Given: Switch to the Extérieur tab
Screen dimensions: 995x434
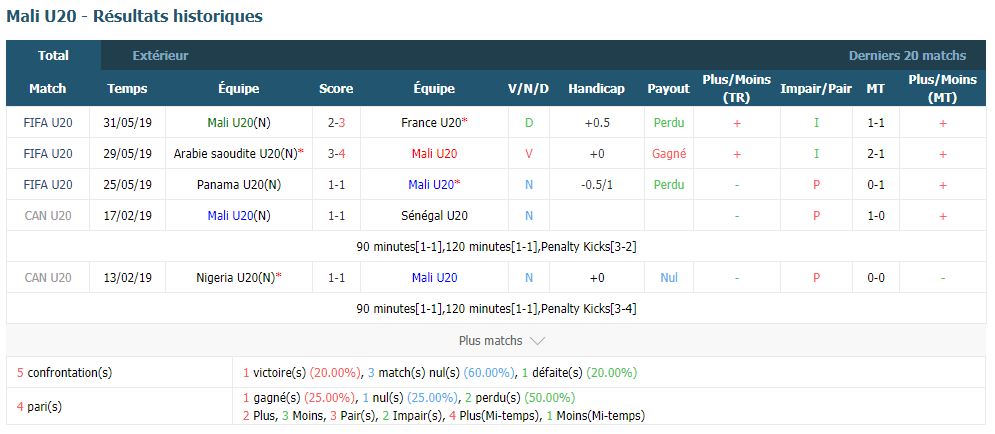Looking at the screenshot, I should tap(161, 55).
